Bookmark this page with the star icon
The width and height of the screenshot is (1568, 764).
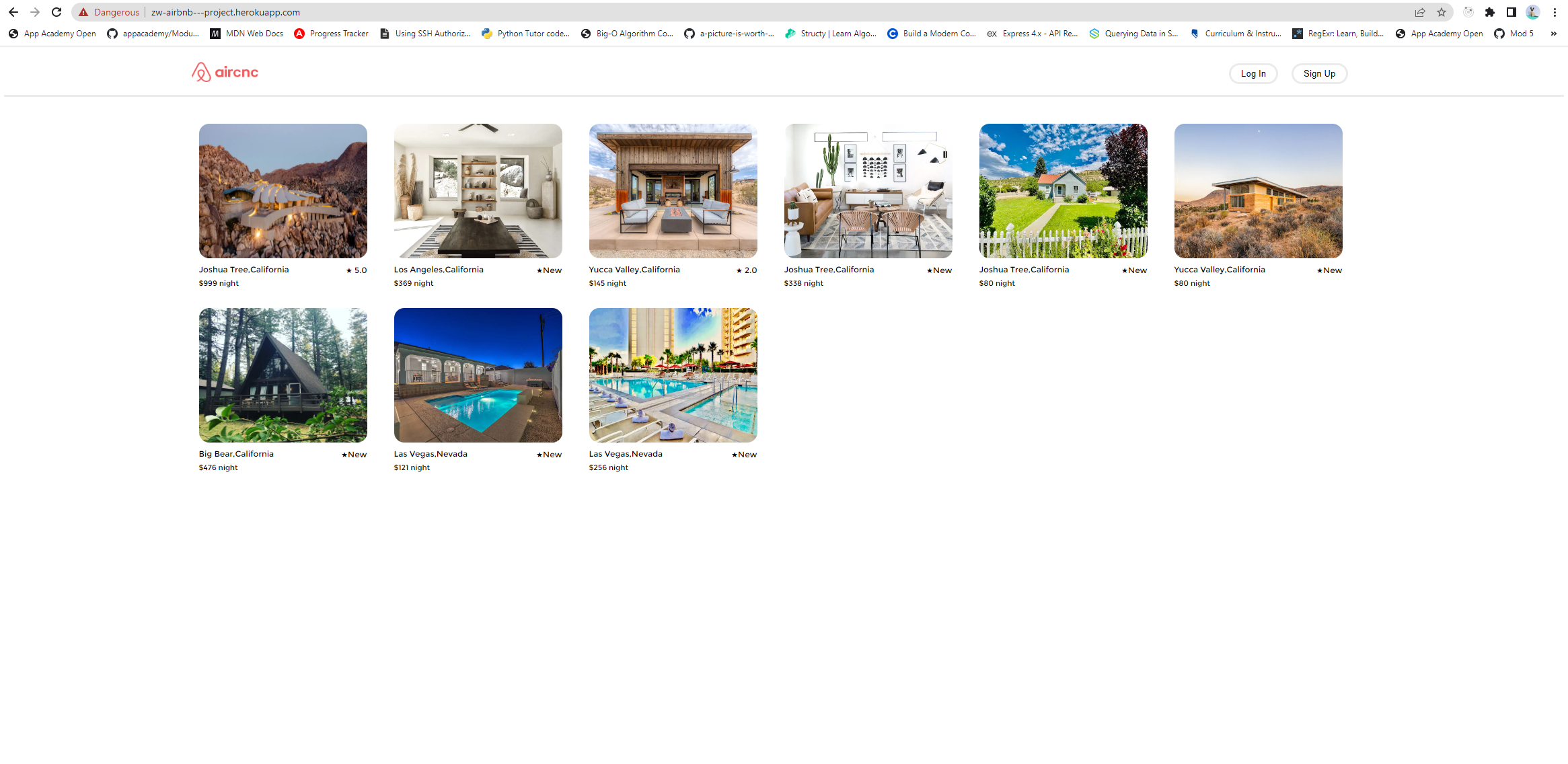click(1441, 12)
